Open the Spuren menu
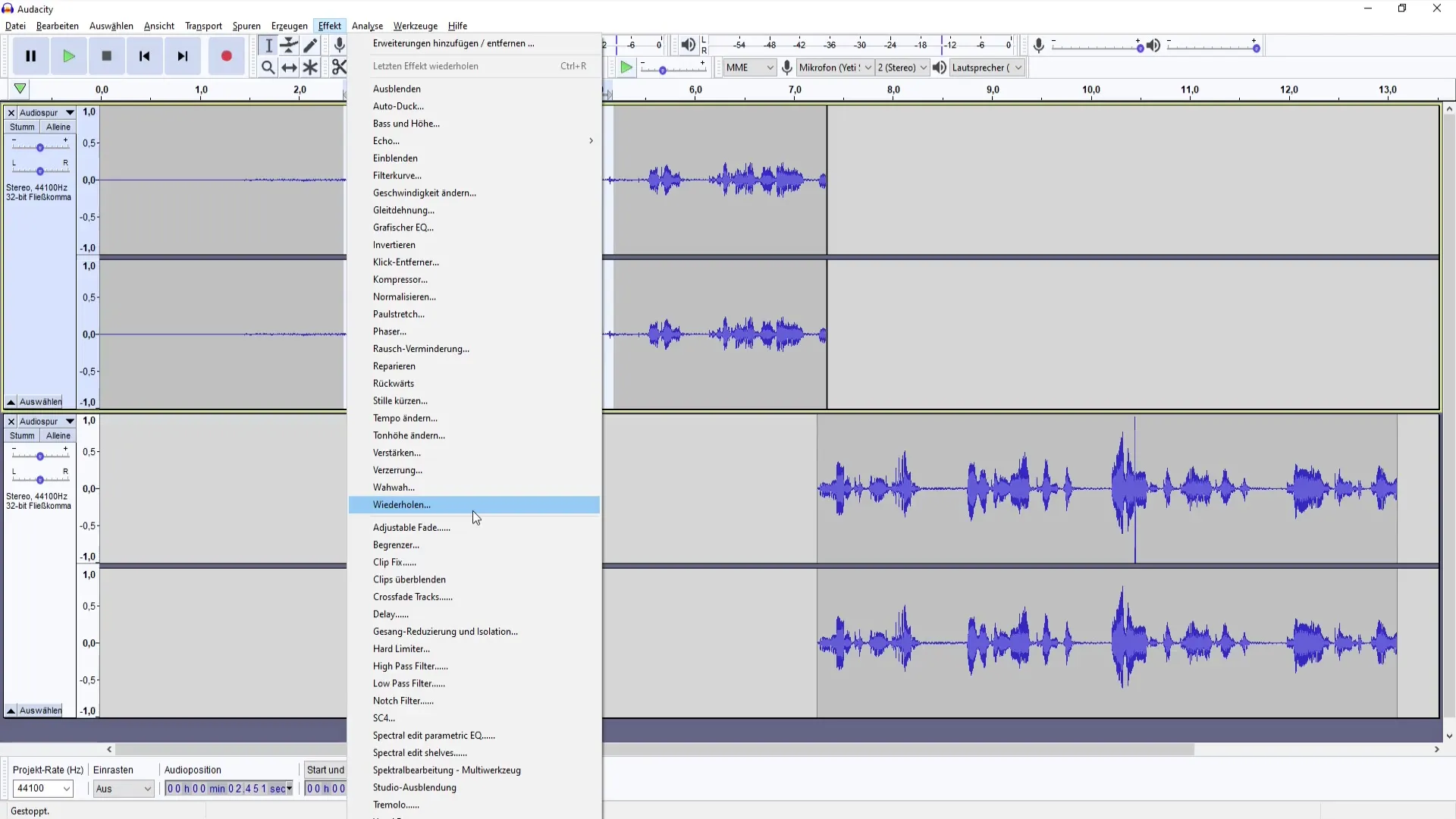This screenshot has width=1456, height=819. tap(246, 26)
